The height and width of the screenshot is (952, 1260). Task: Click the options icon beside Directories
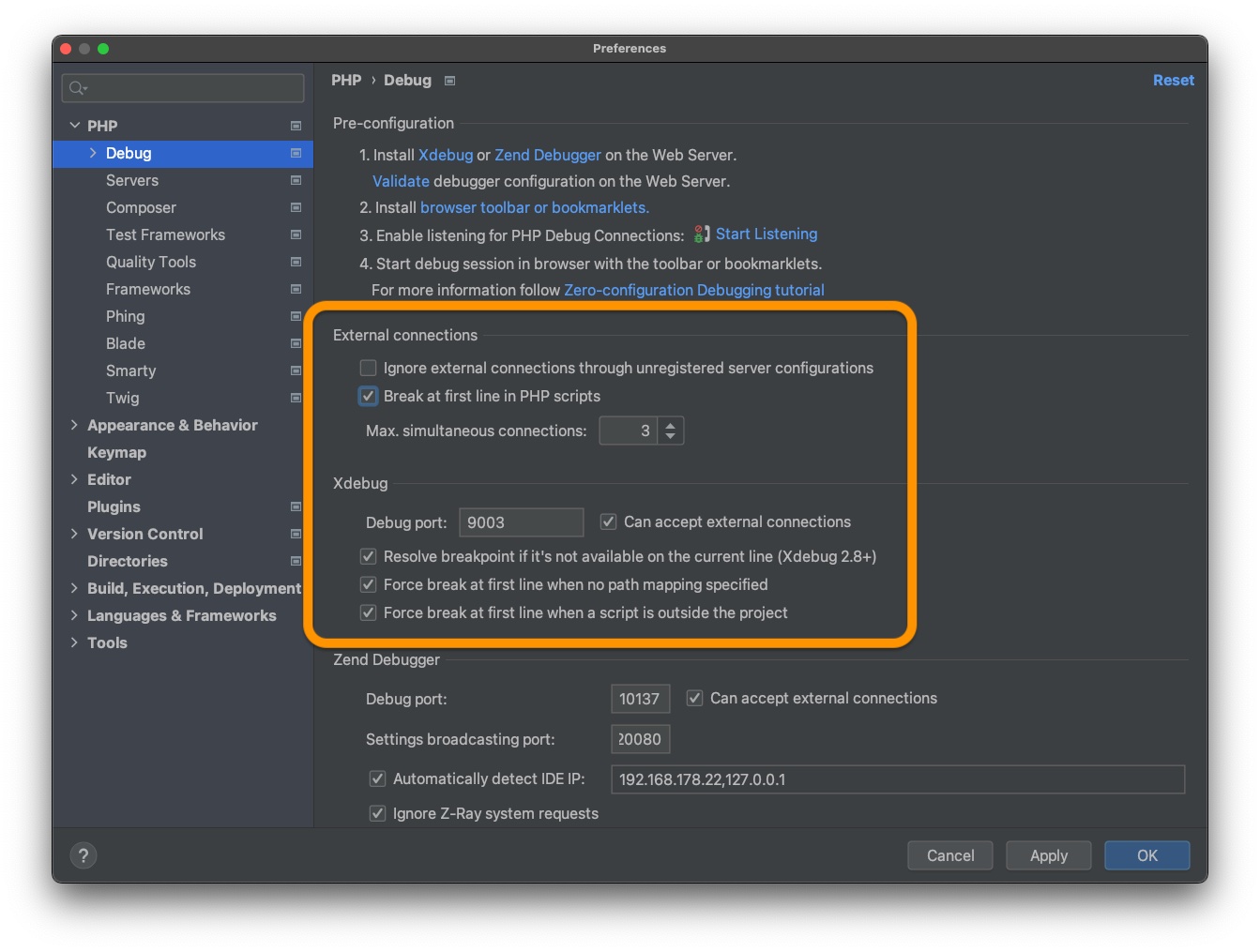(296, 561)
